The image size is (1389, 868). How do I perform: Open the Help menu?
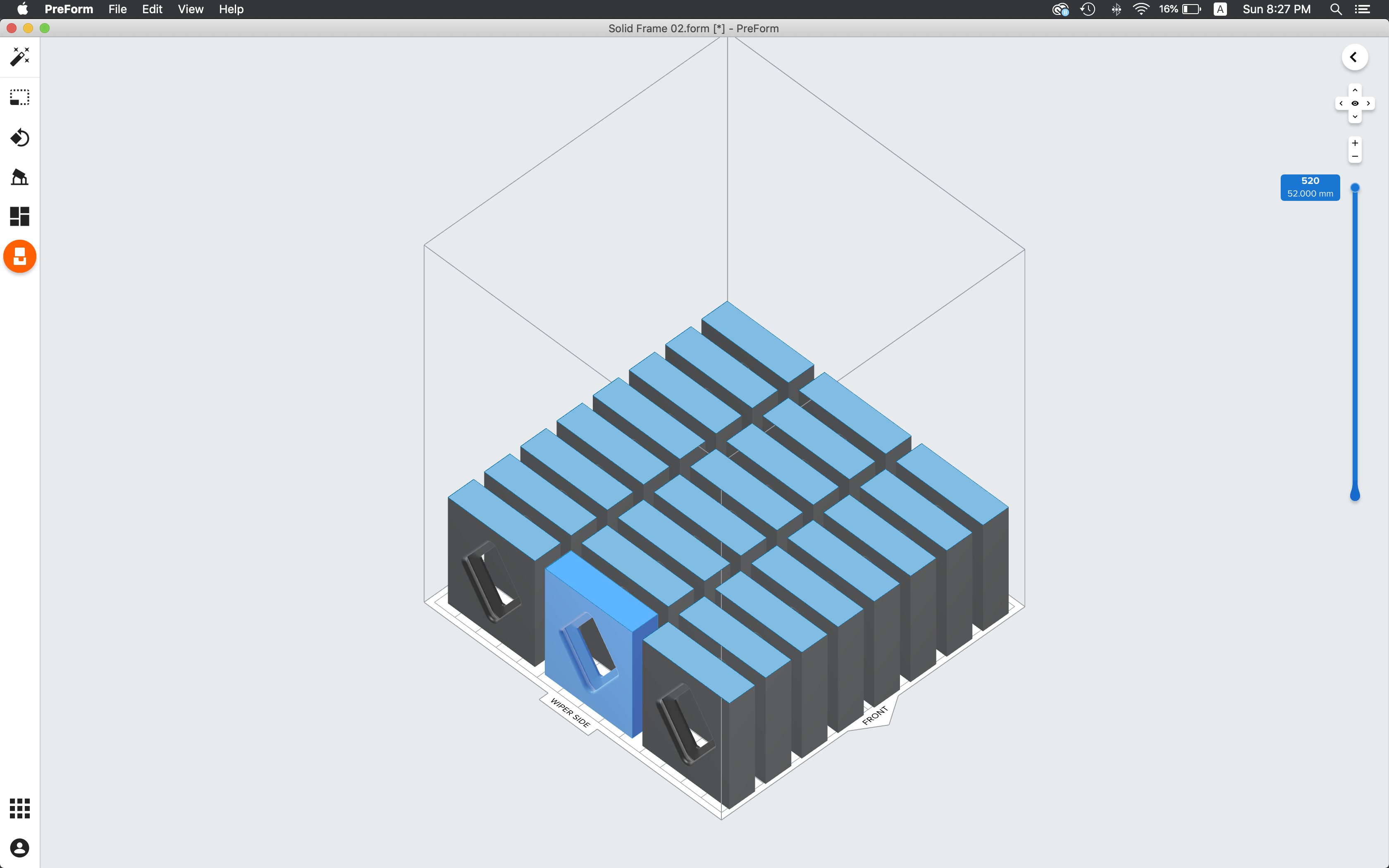[x=231, y=9]
